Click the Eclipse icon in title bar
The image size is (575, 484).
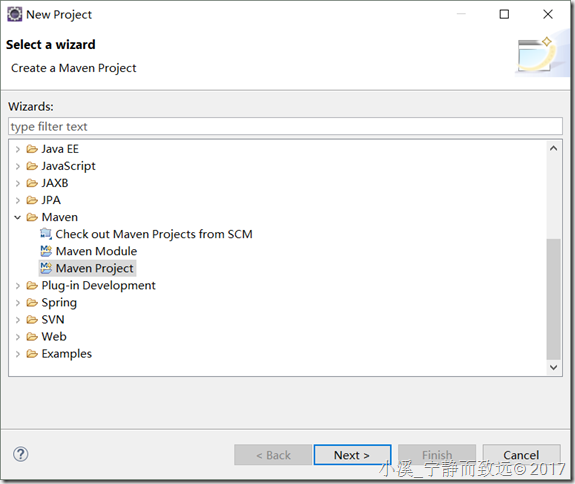coord(15,14)
